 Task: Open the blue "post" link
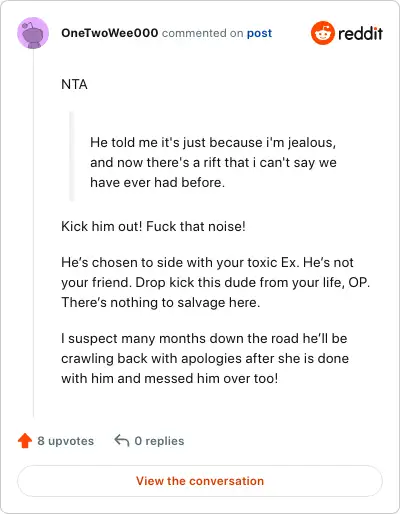click(259, 33)
